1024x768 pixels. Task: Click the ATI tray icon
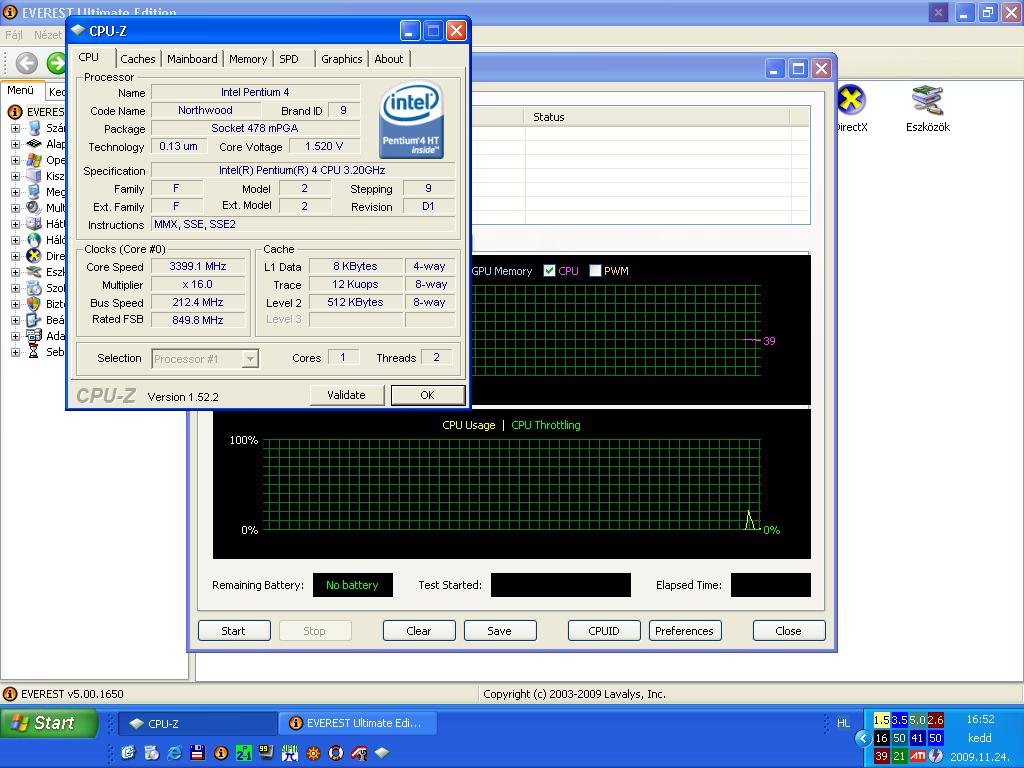pos(918,756)
